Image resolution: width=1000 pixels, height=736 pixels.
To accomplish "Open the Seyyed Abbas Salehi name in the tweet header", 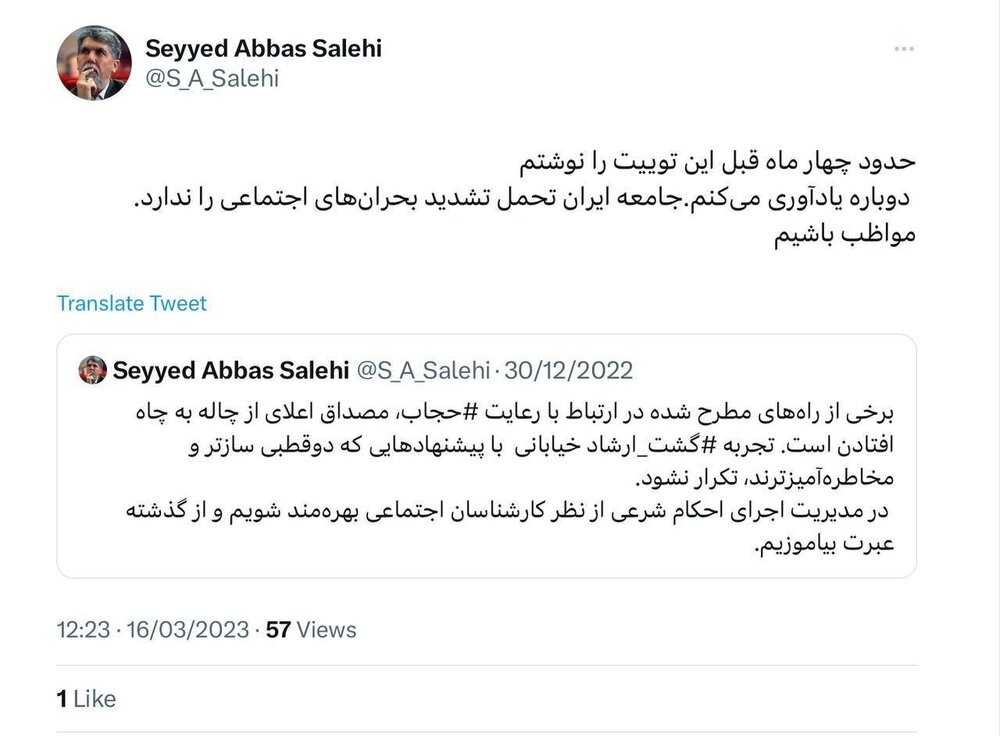I will (264, 48).
